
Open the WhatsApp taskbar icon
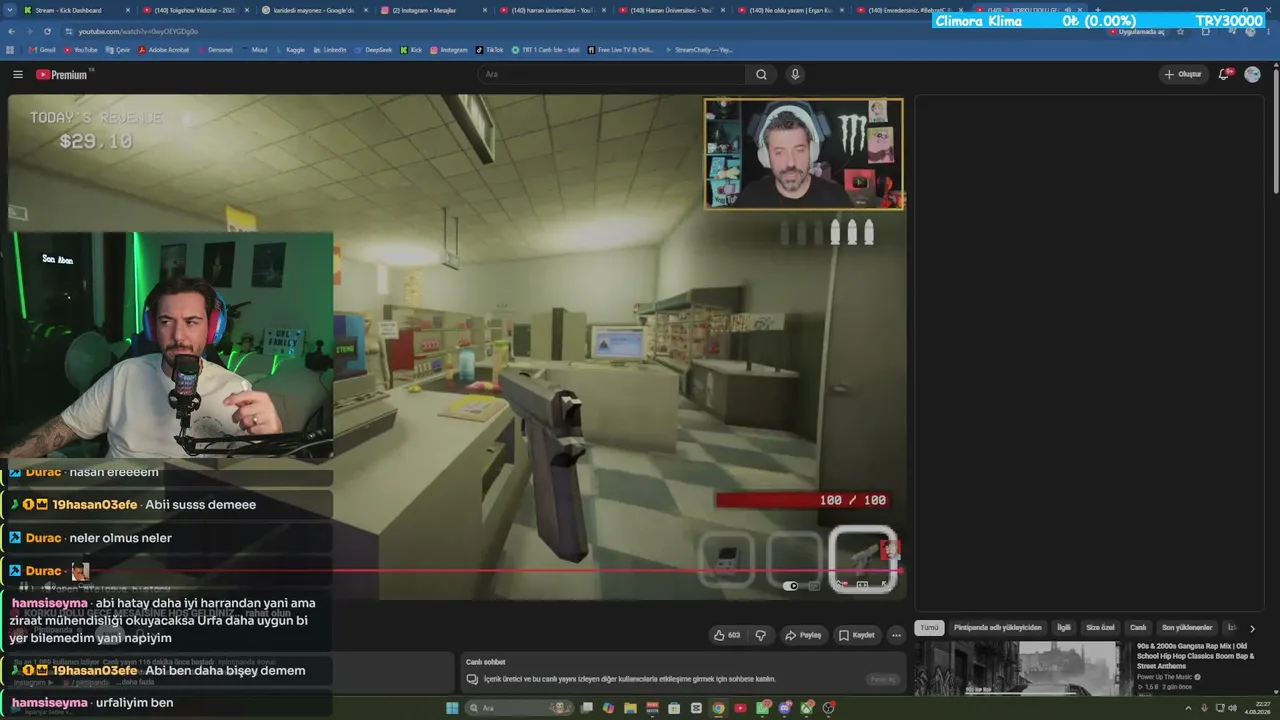(763, 708)
